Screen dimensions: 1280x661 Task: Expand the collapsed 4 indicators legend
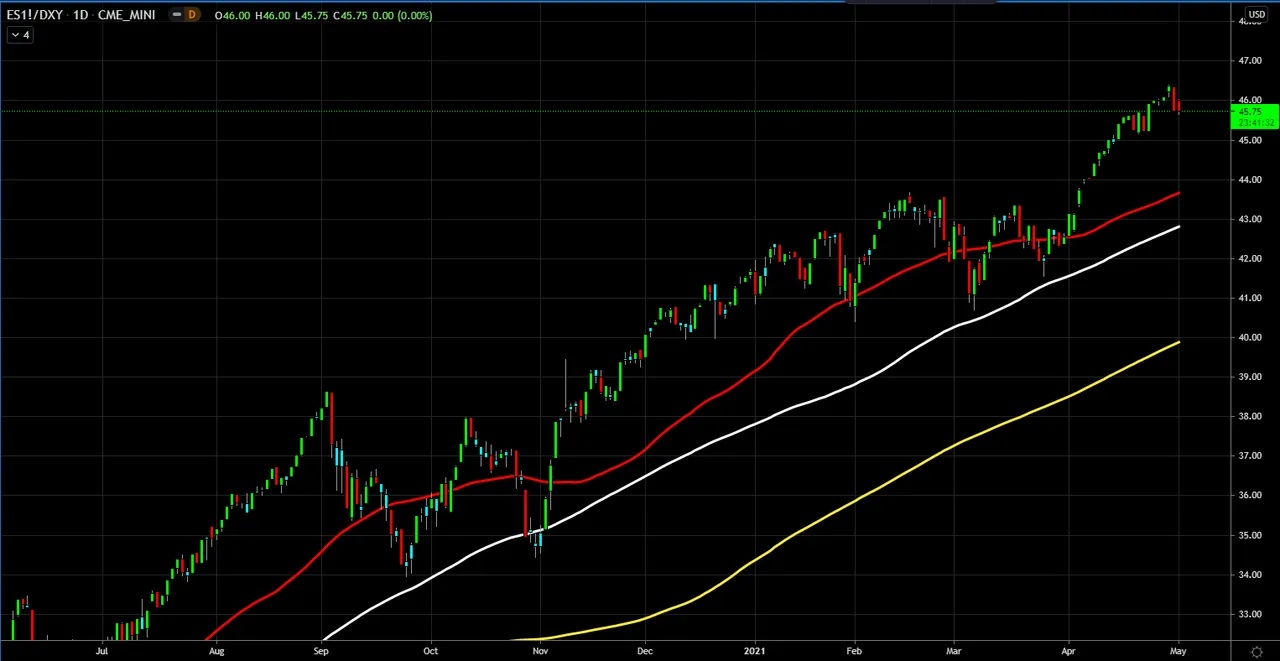click(x=20, y=35)
